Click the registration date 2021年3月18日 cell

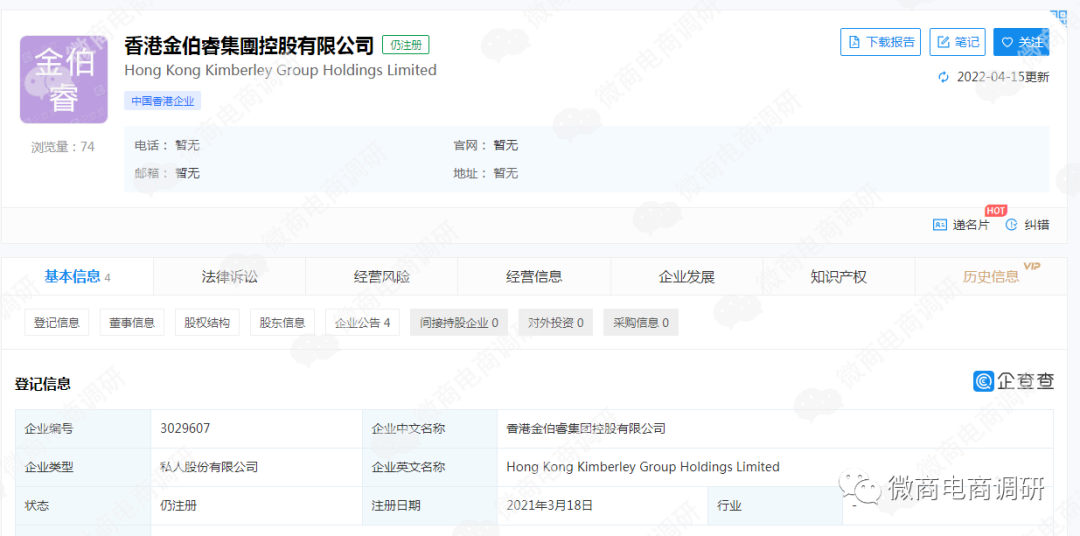point(602,506)
